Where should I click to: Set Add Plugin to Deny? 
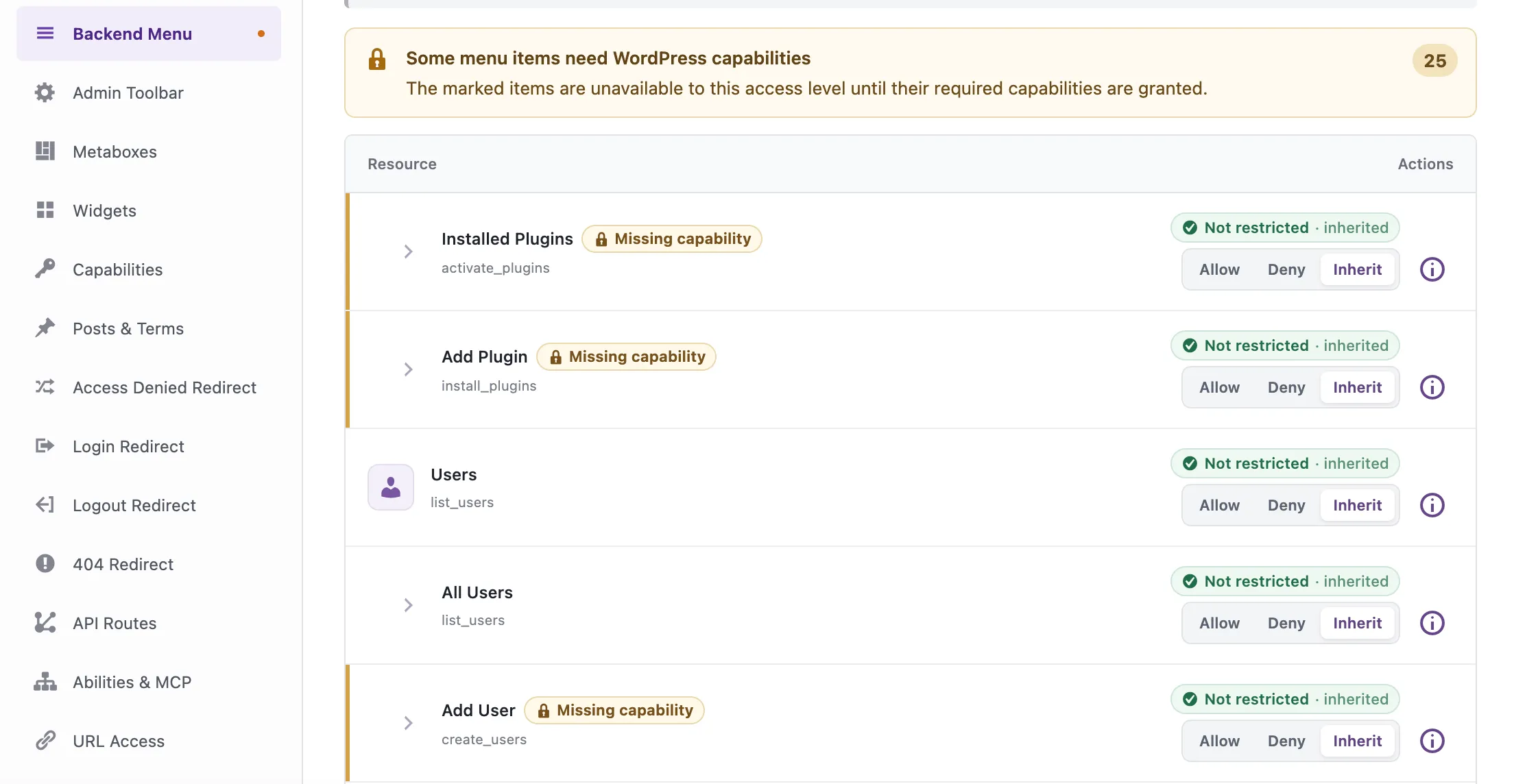pos(1286,387)
